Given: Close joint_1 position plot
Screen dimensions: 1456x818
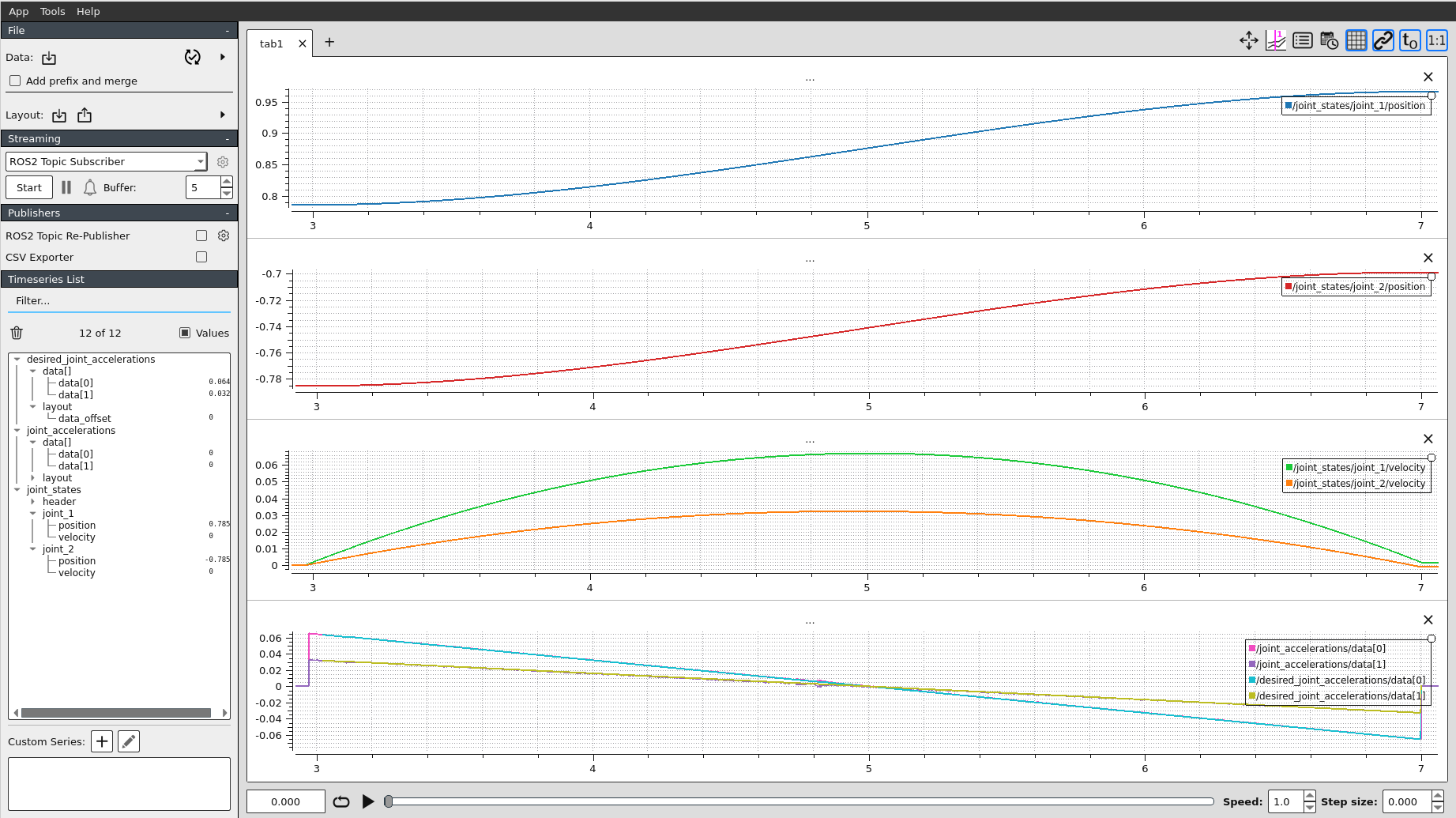Looking at the screenshot, I should [1428, 77].
